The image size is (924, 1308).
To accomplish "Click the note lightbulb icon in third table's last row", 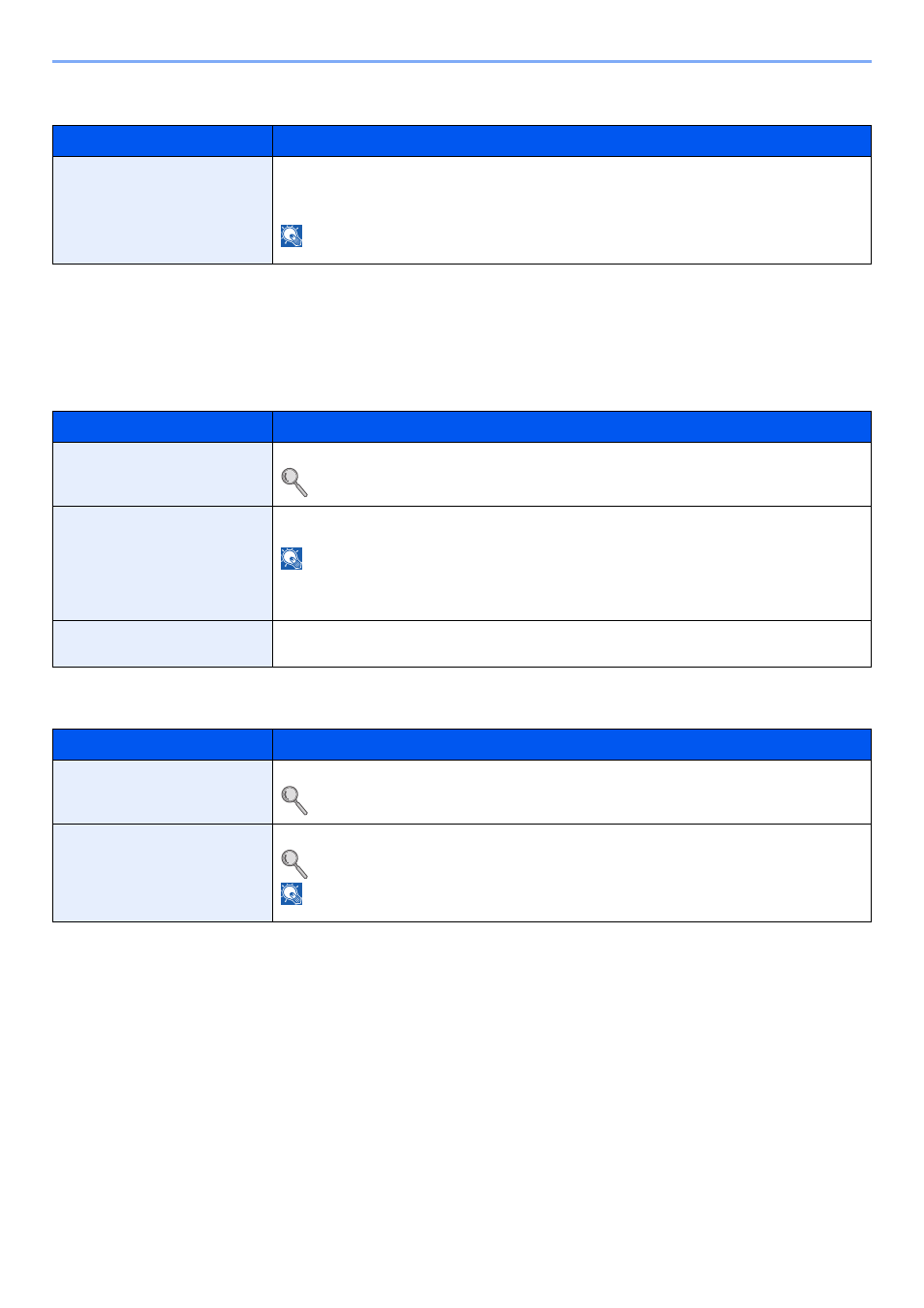I will click(x=292, y=893).
